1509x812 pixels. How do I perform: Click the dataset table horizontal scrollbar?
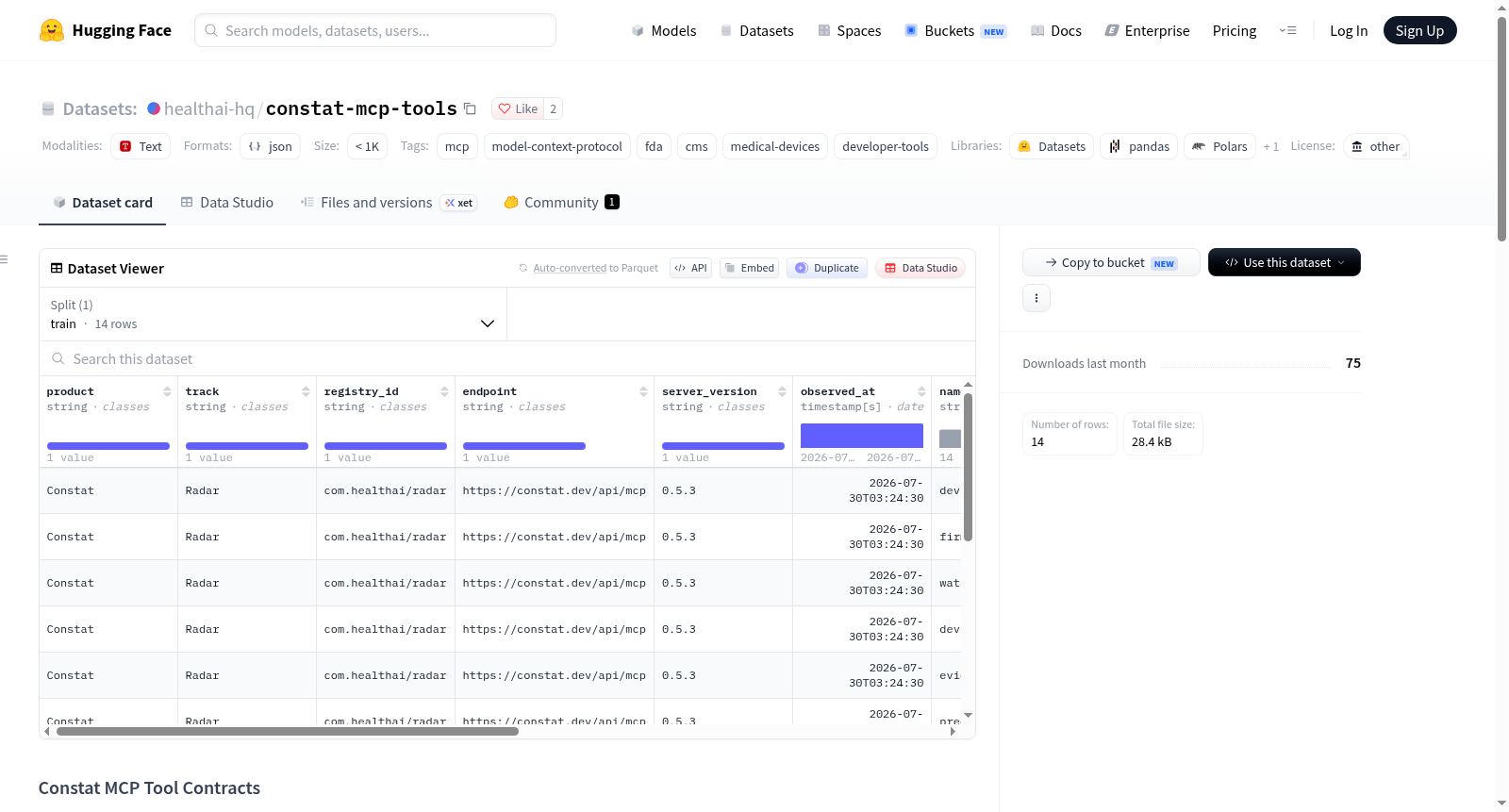288,731
